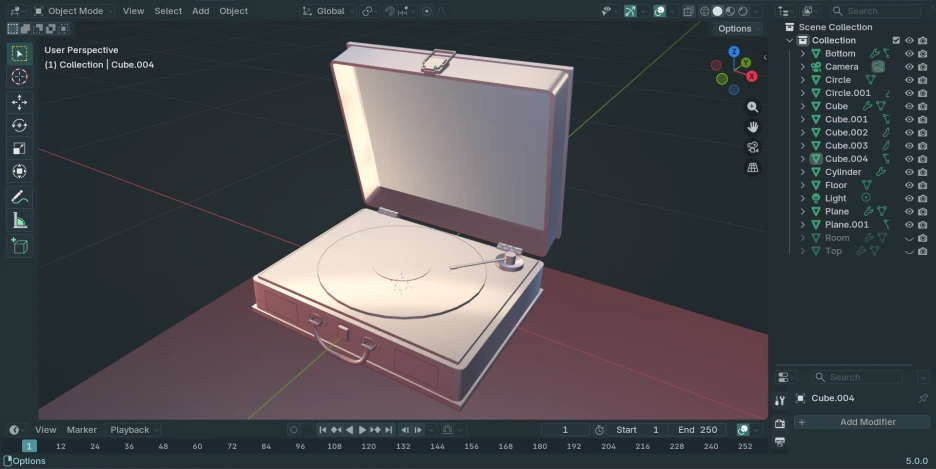This screenshot has width=936, height=469.
Task: Switch to wireframe viewport shading
Action: click(x=704, y=11)
